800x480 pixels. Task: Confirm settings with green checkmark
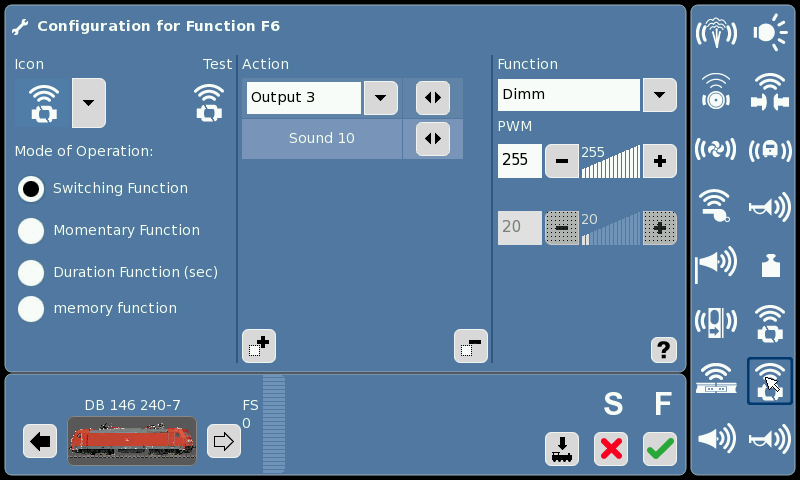660,449
